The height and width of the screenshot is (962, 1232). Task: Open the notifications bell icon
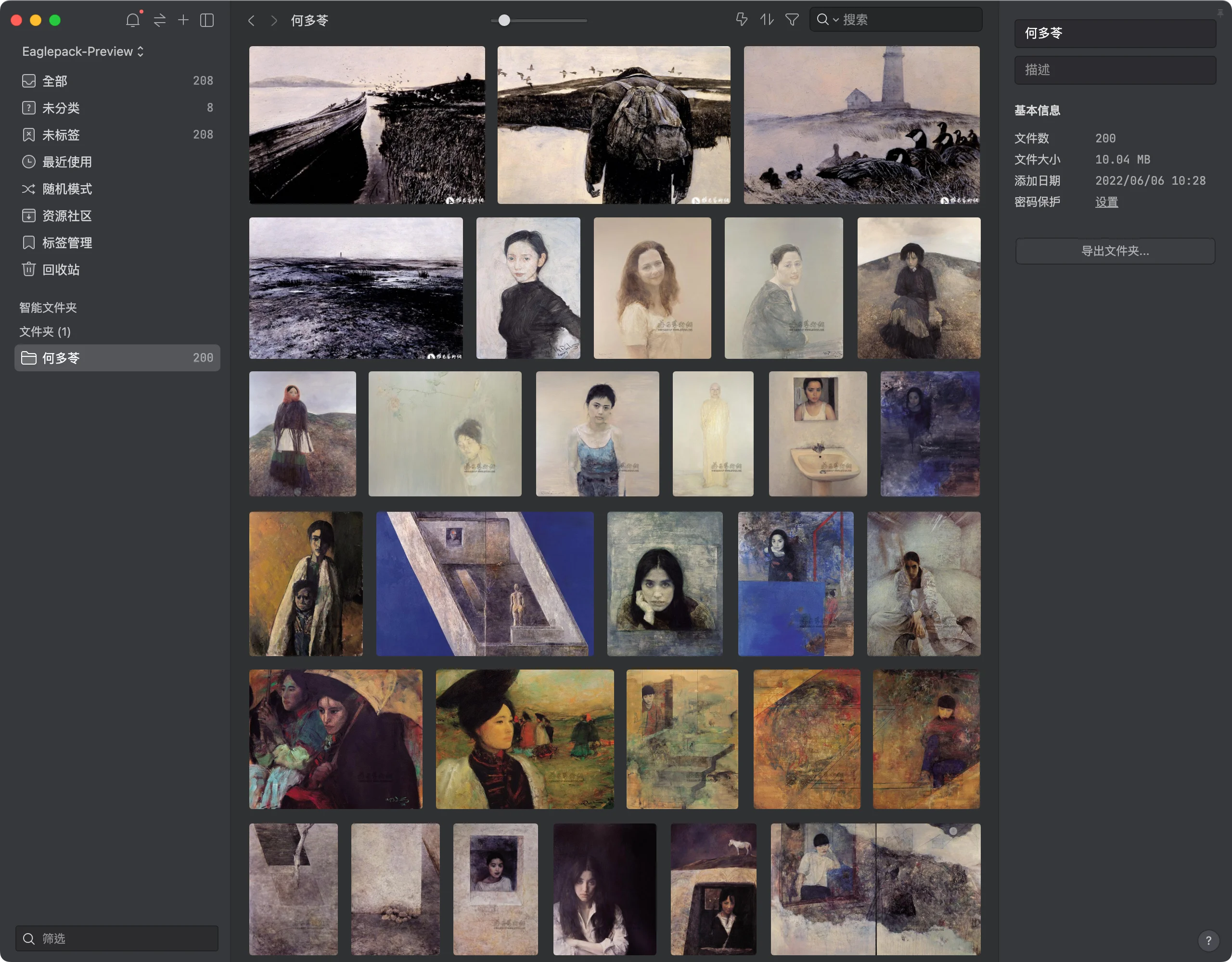[132, 20]
